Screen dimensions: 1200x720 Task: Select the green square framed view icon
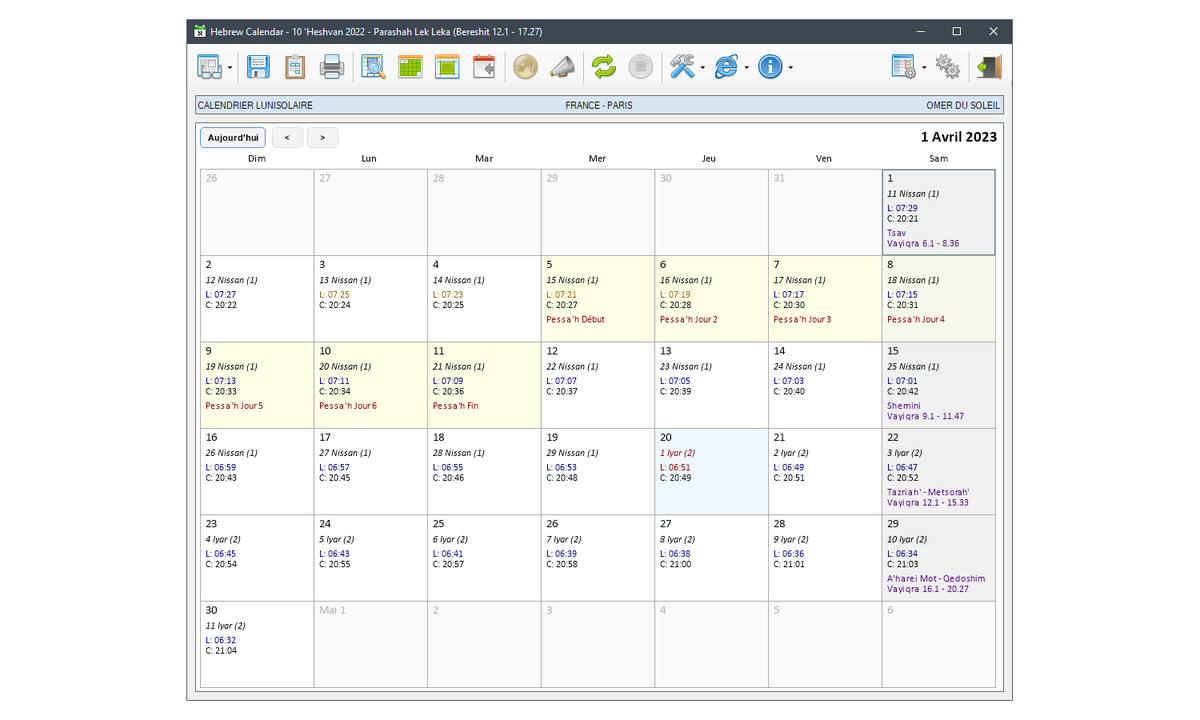(x=447, y=67)
